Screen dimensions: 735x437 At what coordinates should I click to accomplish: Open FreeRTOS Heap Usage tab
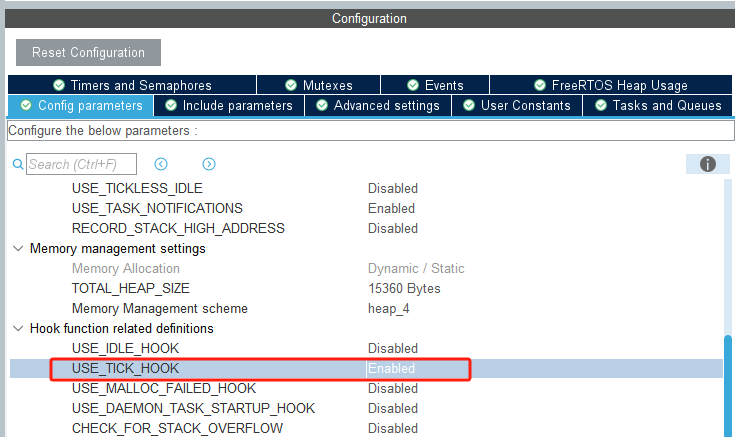tap(611, 85)
